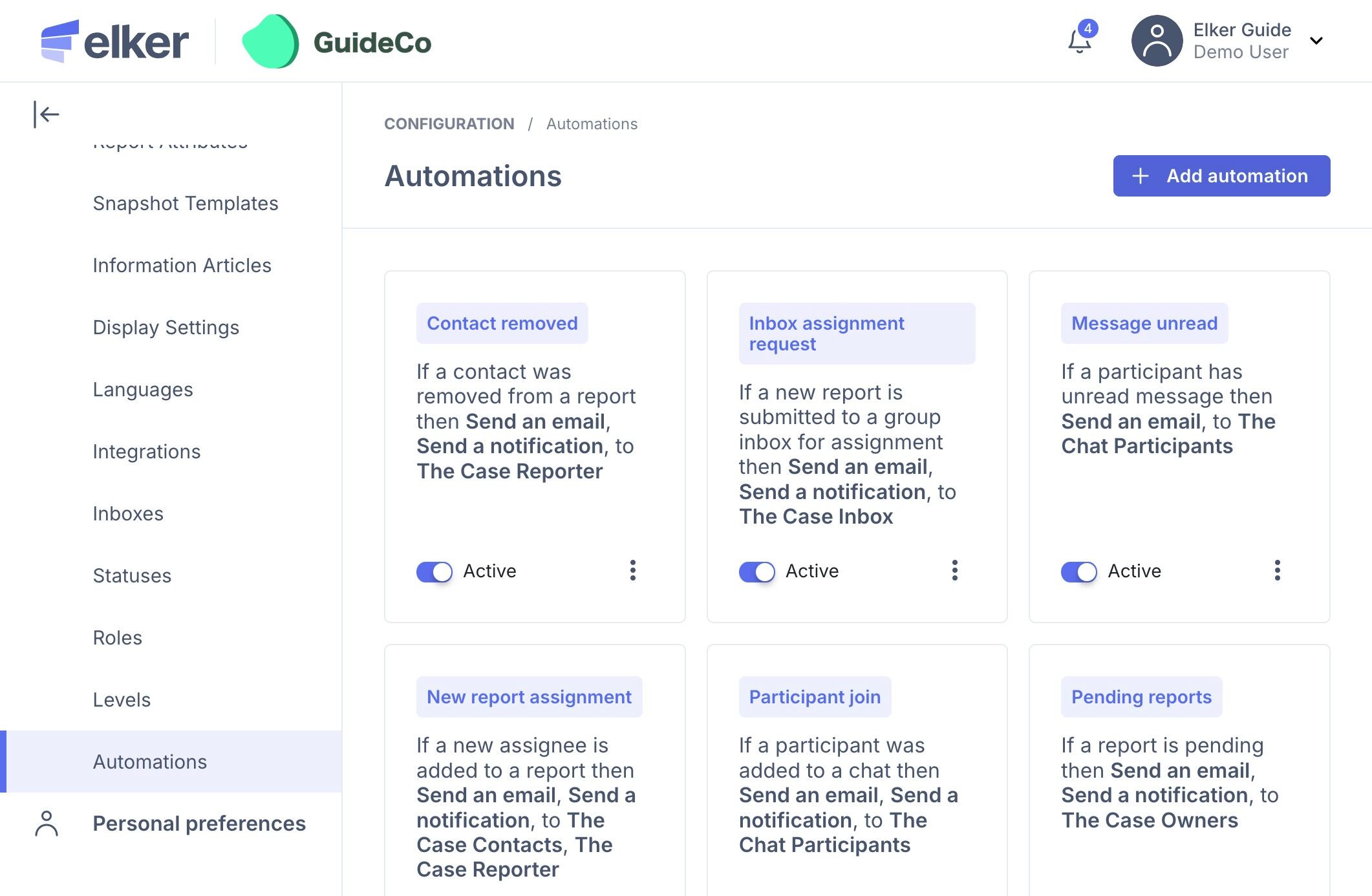Open the notifications bell

(1079, 41)
